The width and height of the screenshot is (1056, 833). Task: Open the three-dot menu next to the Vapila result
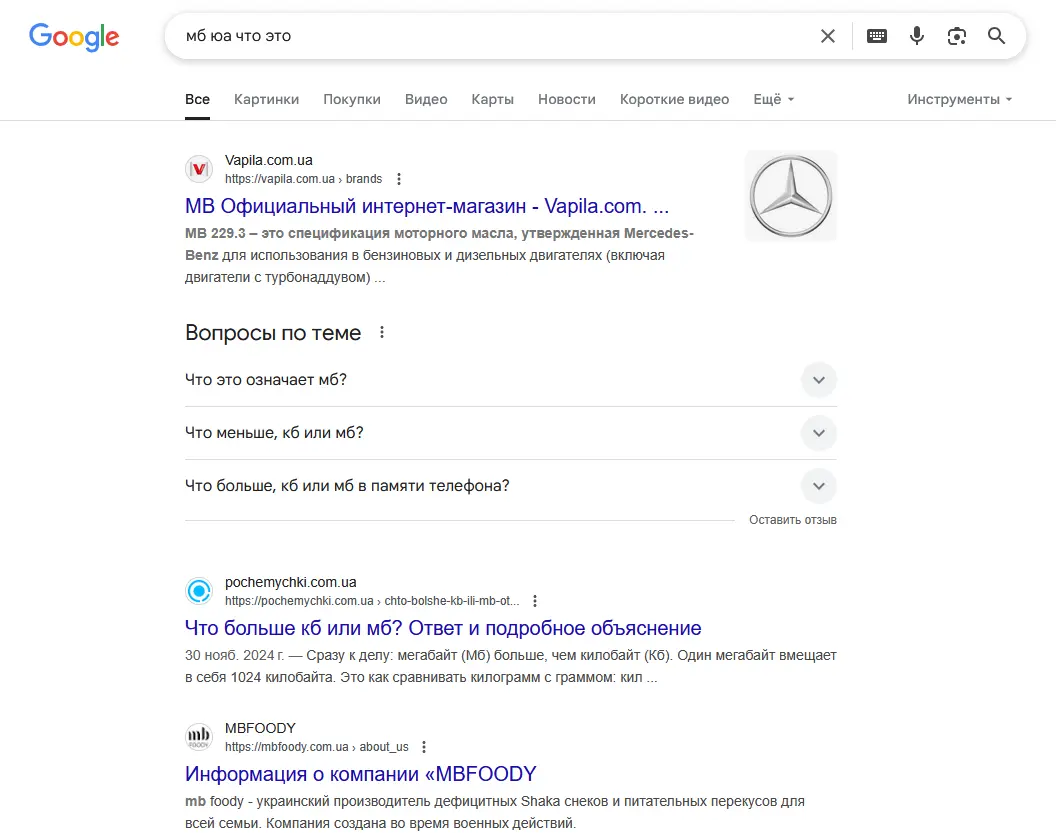click(x=399, y=179)
